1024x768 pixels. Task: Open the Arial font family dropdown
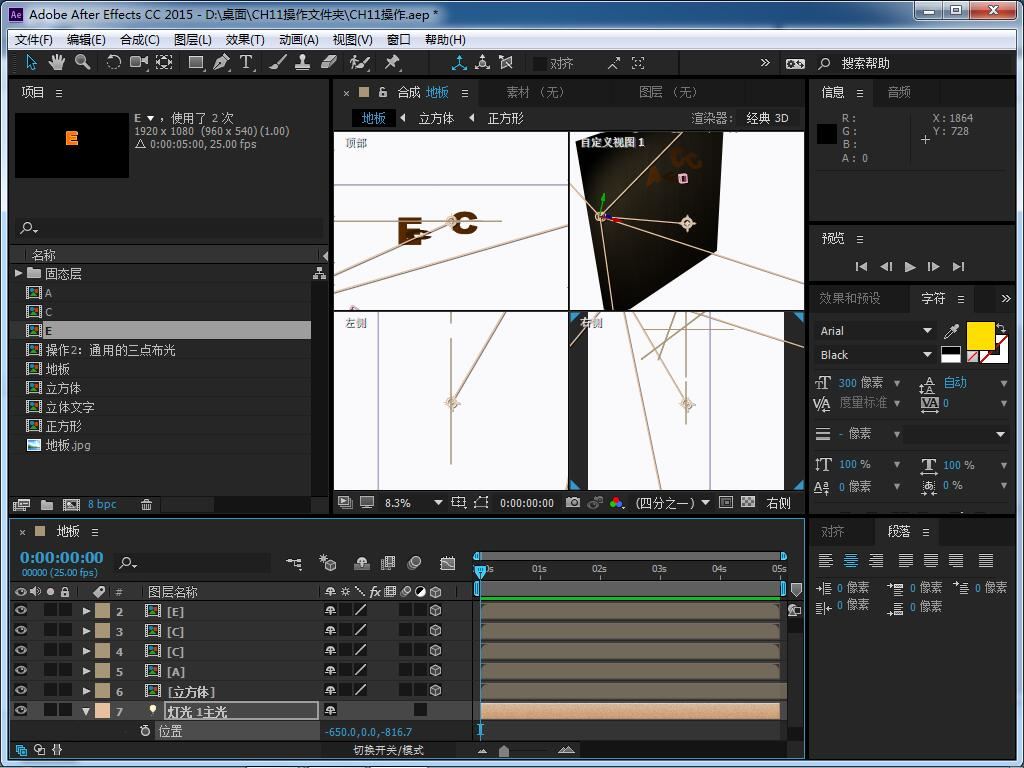point(927,331)
